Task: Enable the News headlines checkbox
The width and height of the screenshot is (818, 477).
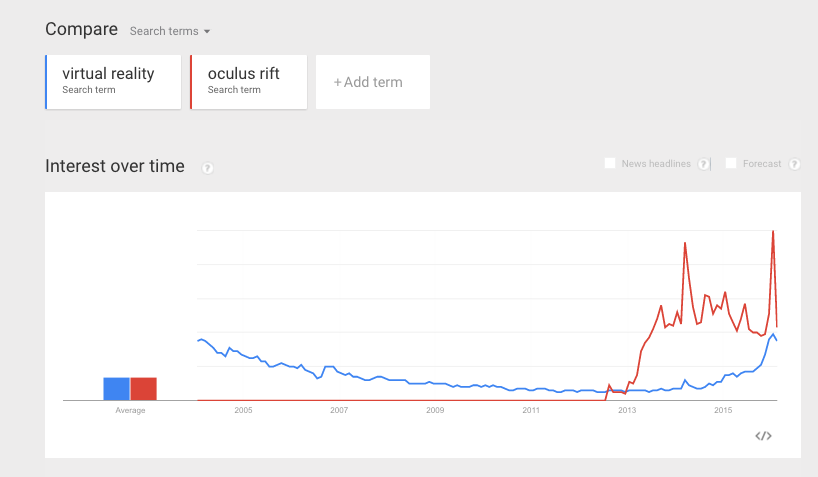Action: [609, 163]
